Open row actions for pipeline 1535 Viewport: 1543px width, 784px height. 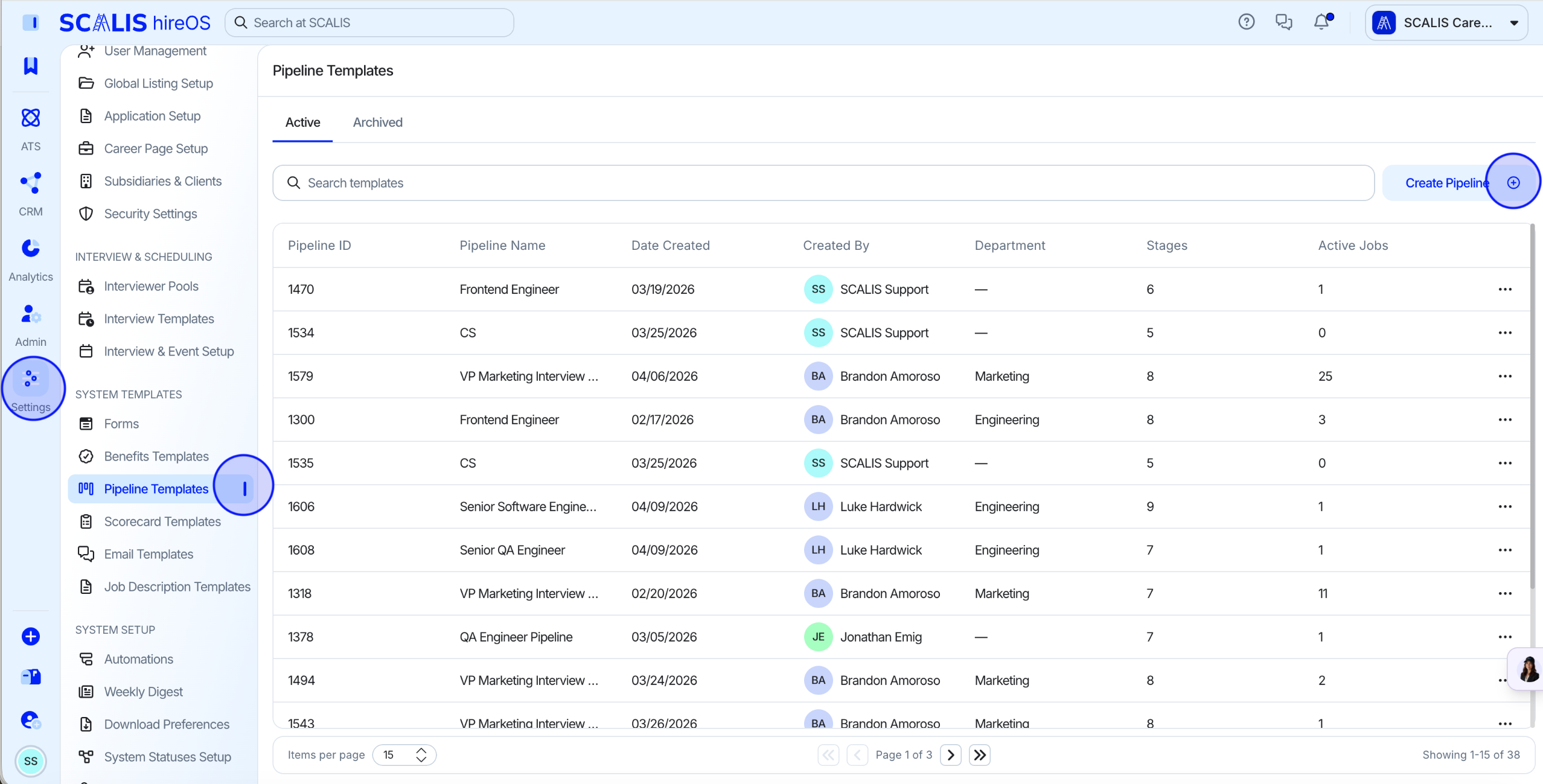point(1505,463)
